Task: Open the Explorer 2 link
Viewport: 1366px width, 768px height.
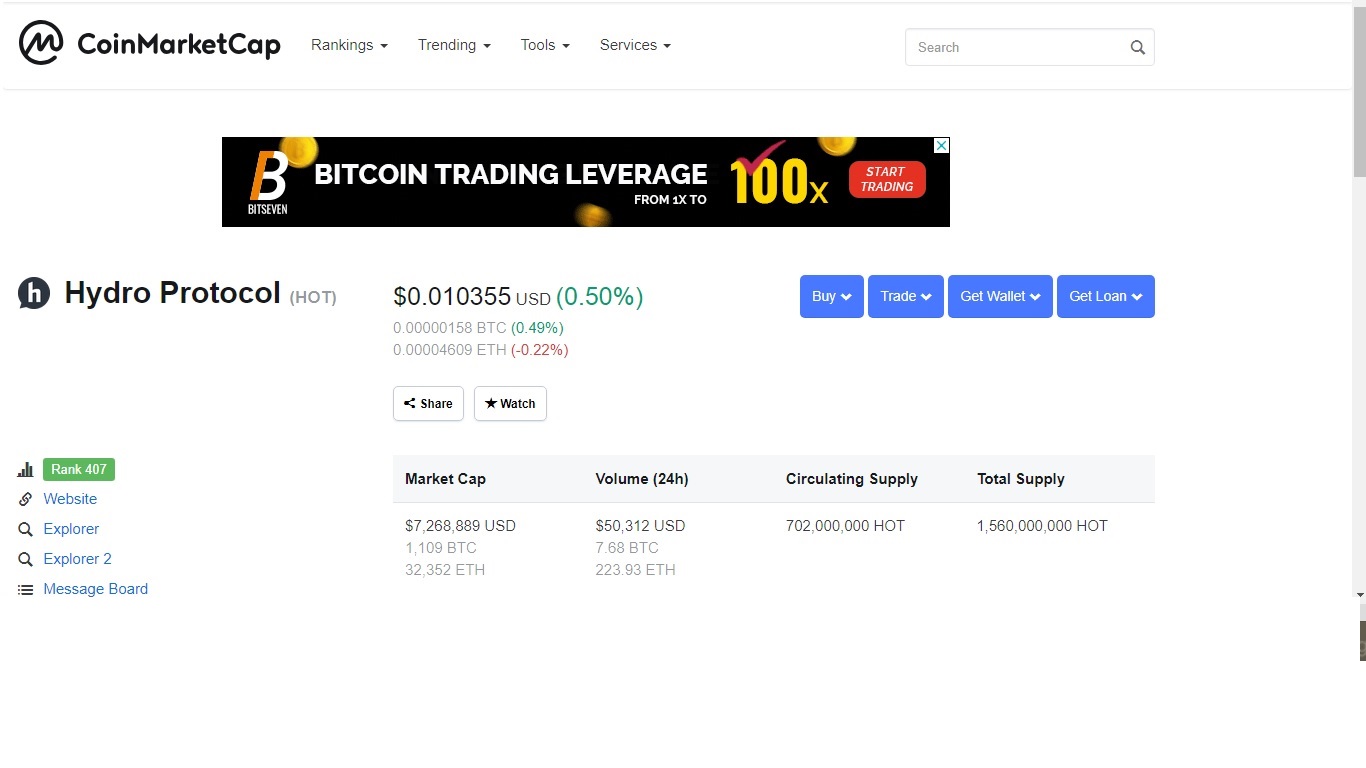Action: tap(77, 559)
